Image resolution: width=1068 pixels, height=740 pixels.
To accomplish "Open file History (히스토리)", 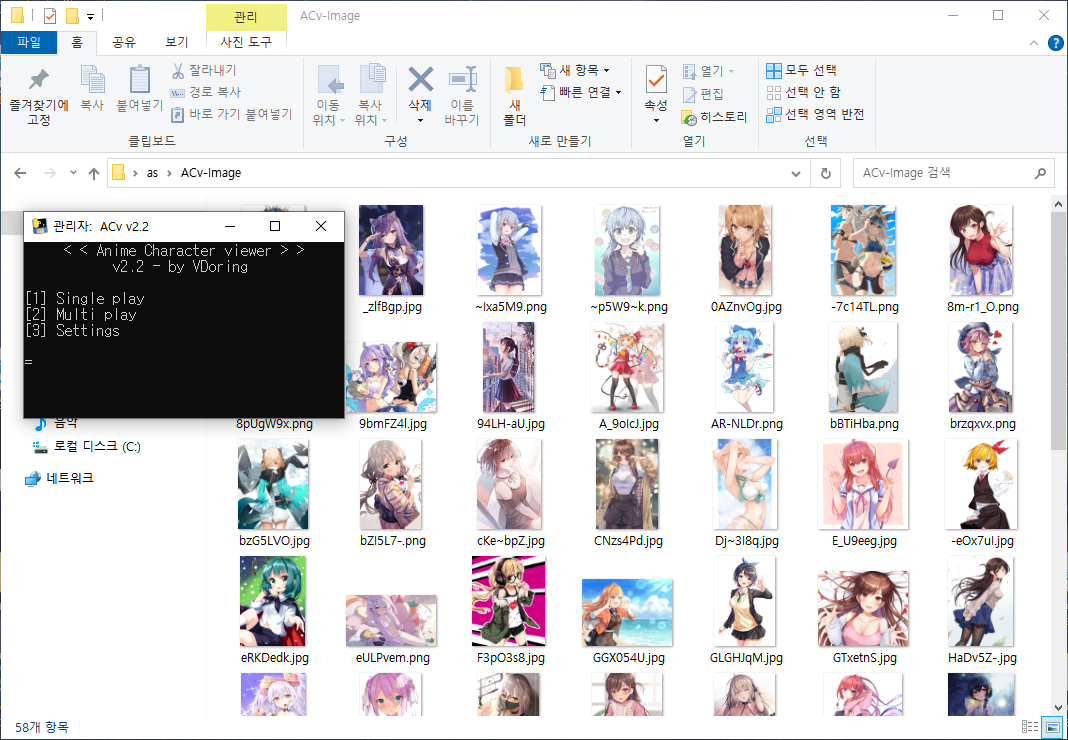I will click(x=714, y=117).
